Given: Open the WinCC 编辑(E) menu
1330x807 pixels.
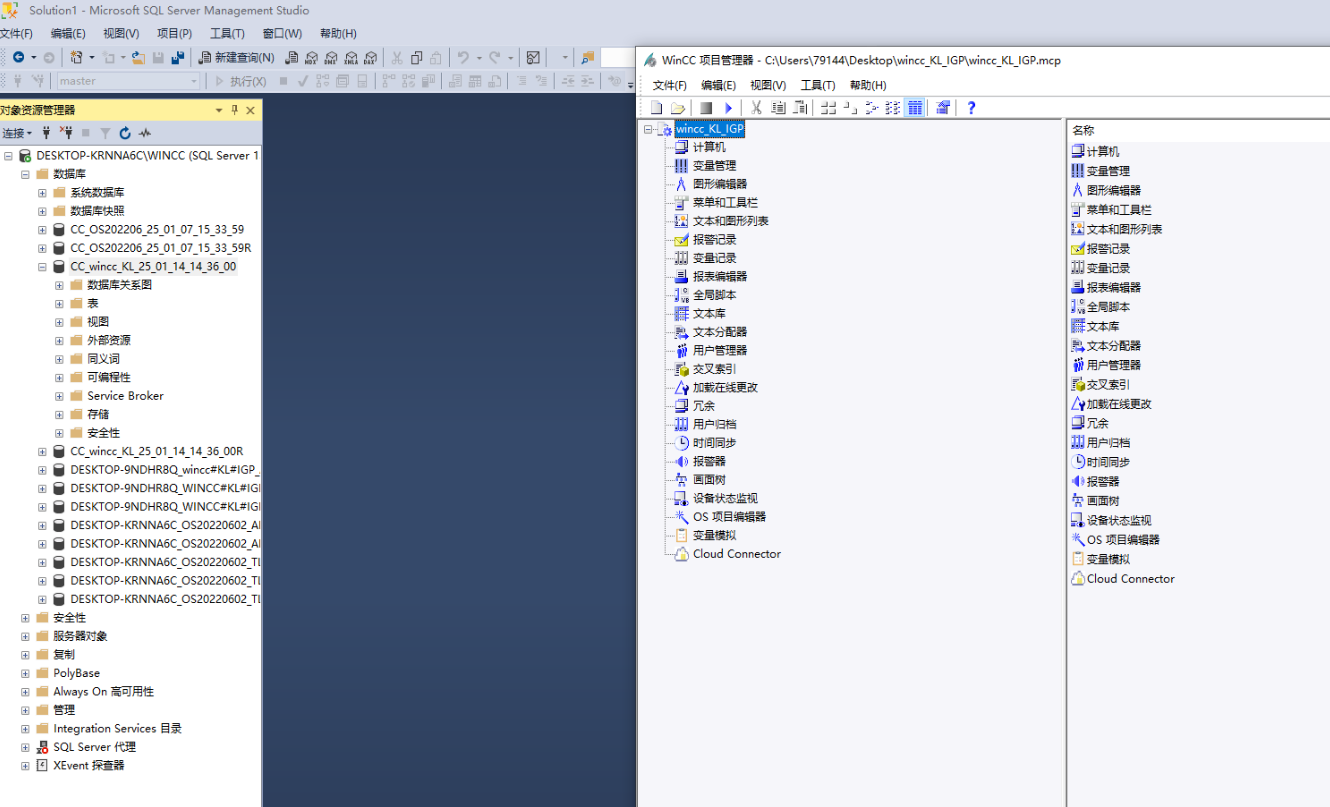Looking at the screenshot, I should click(x=715, y=85).
